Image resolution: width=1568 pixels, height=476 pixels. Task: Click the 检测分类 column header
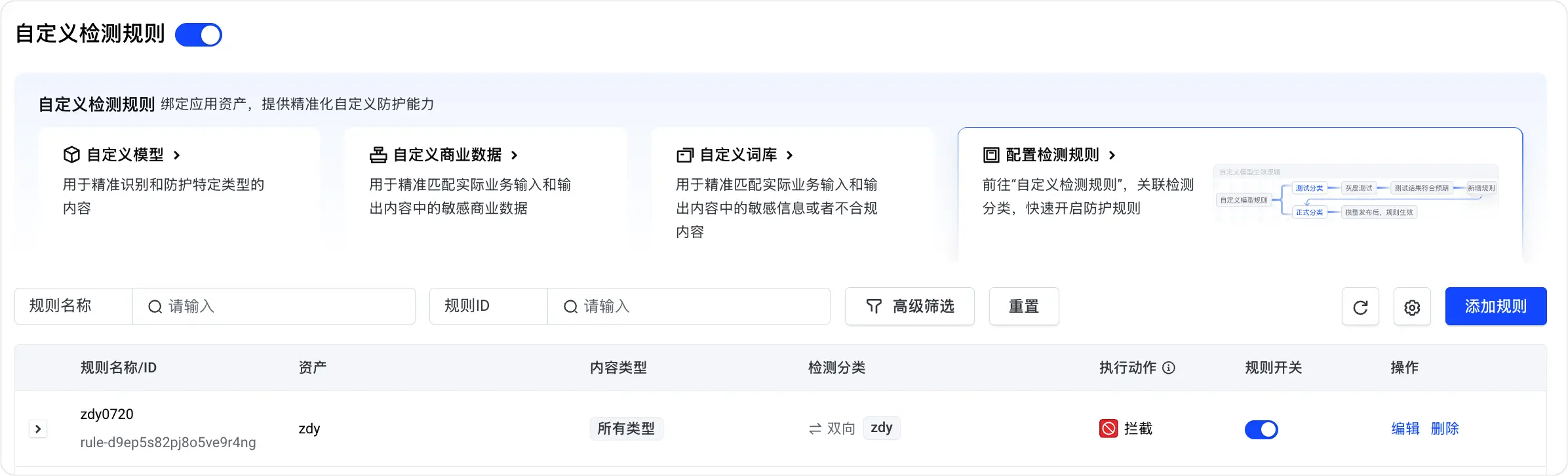[836, 368]
